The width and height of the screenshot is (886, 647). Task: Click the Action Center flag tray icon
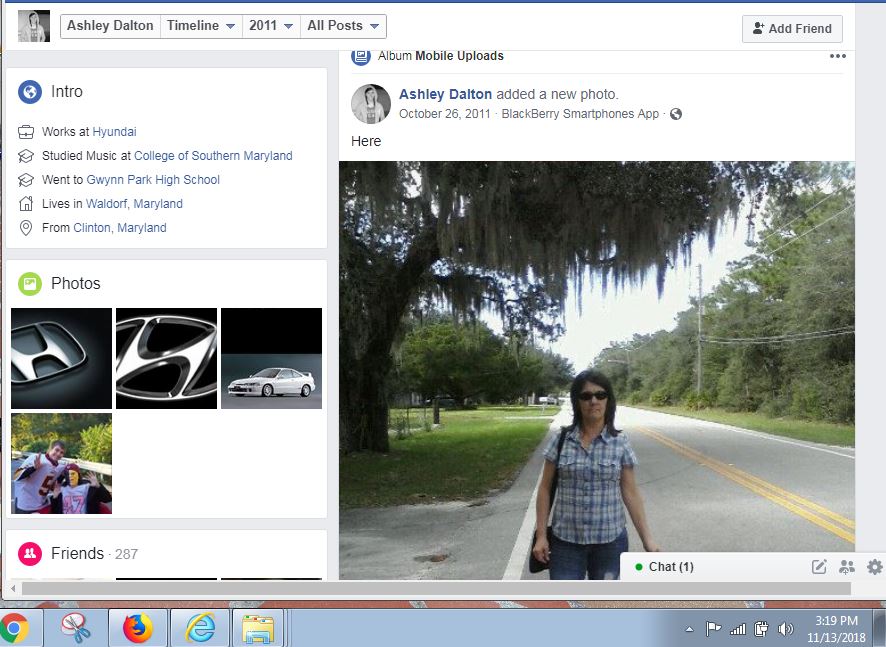[x=713, y=628]
